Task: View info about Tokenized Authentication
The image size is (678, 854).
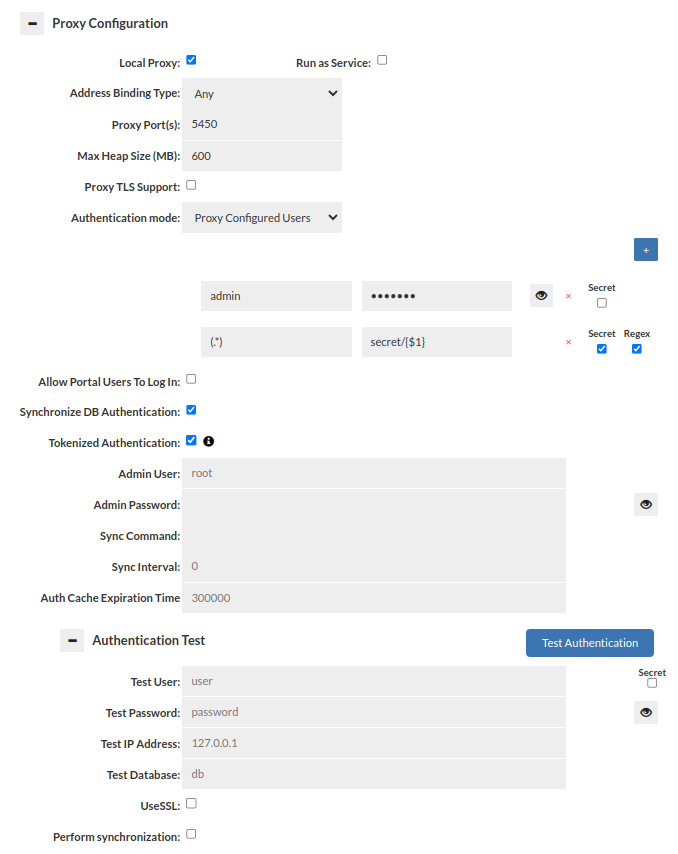Action: pyautogui.click(x=209, y=441)
